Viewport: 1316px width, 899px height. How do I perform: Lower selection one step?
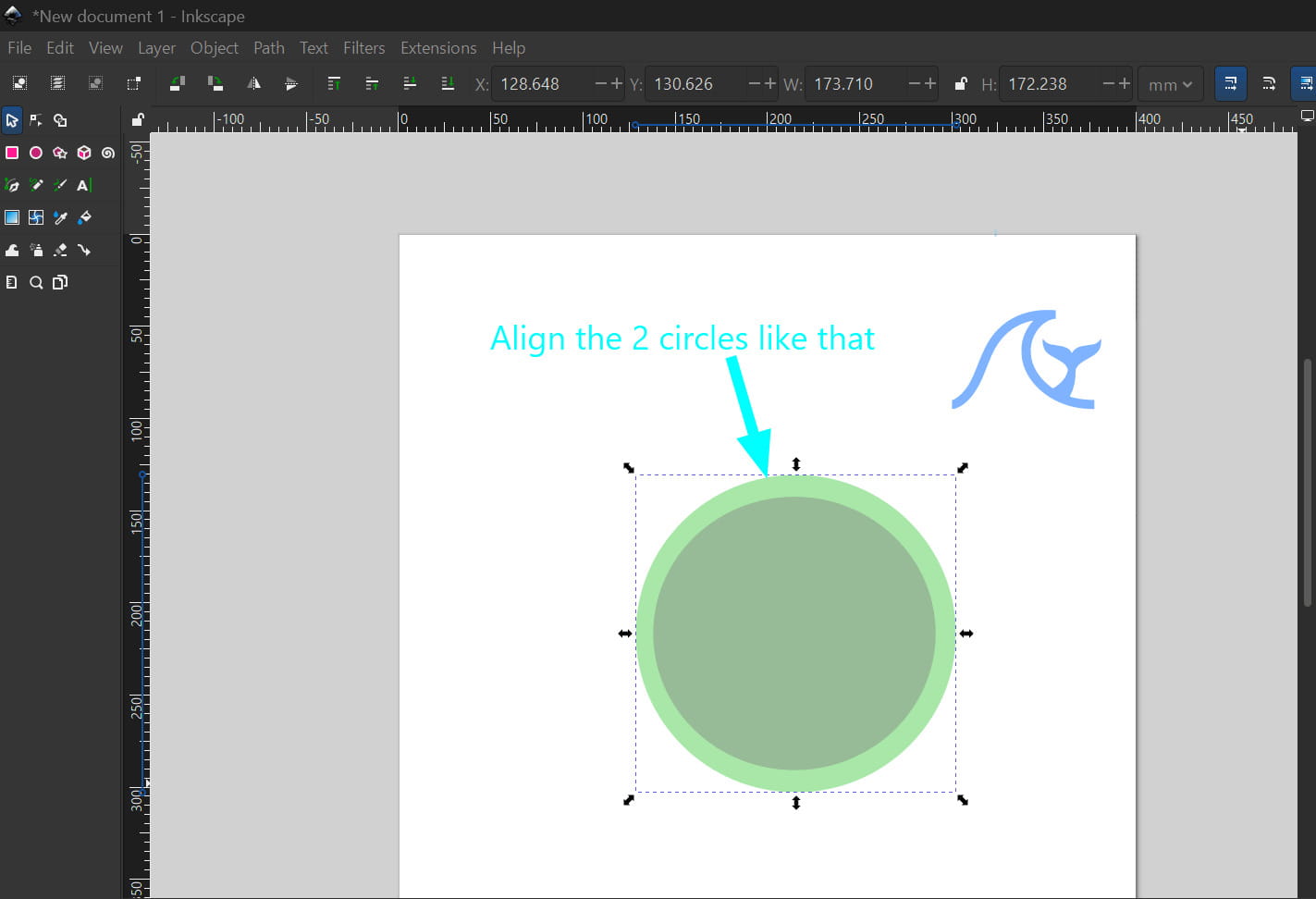point(410,83)
